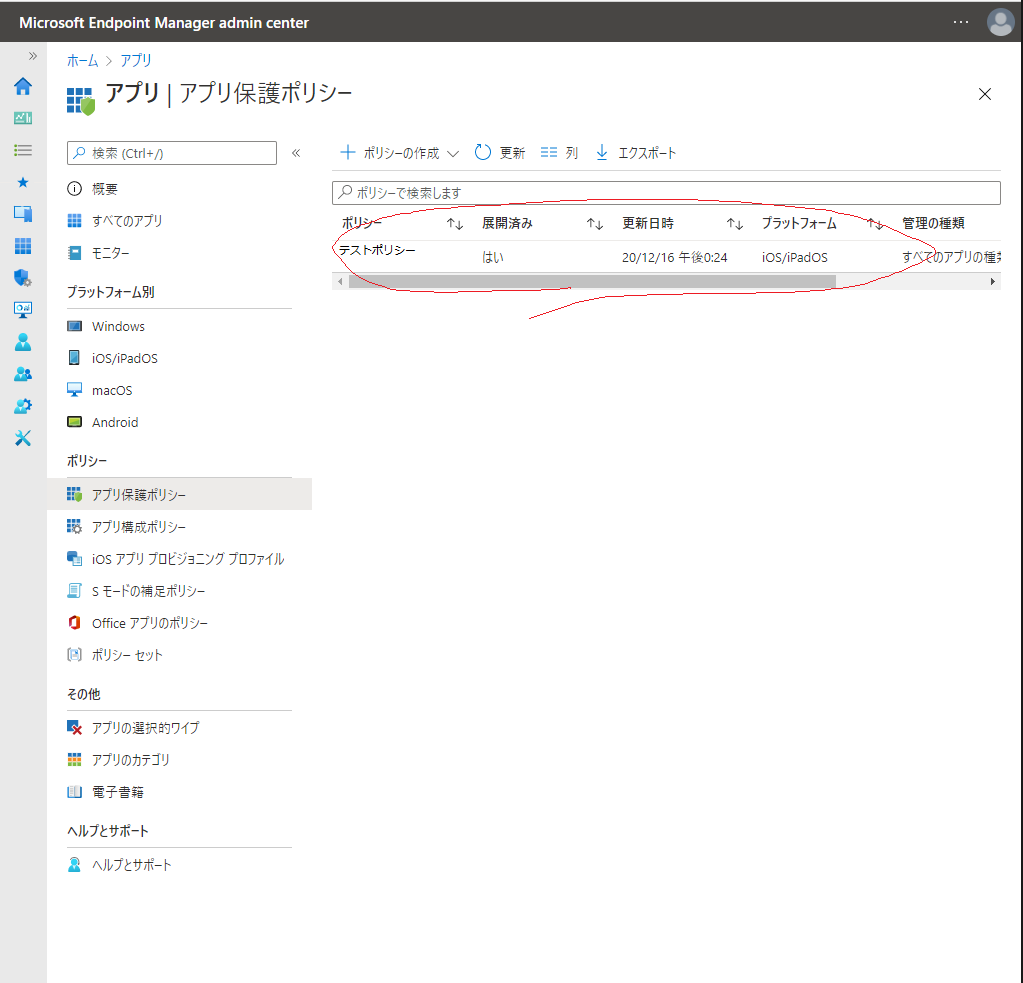
Task: Open Tenant administration gear-person icon
Action: (x=23, y=406)
